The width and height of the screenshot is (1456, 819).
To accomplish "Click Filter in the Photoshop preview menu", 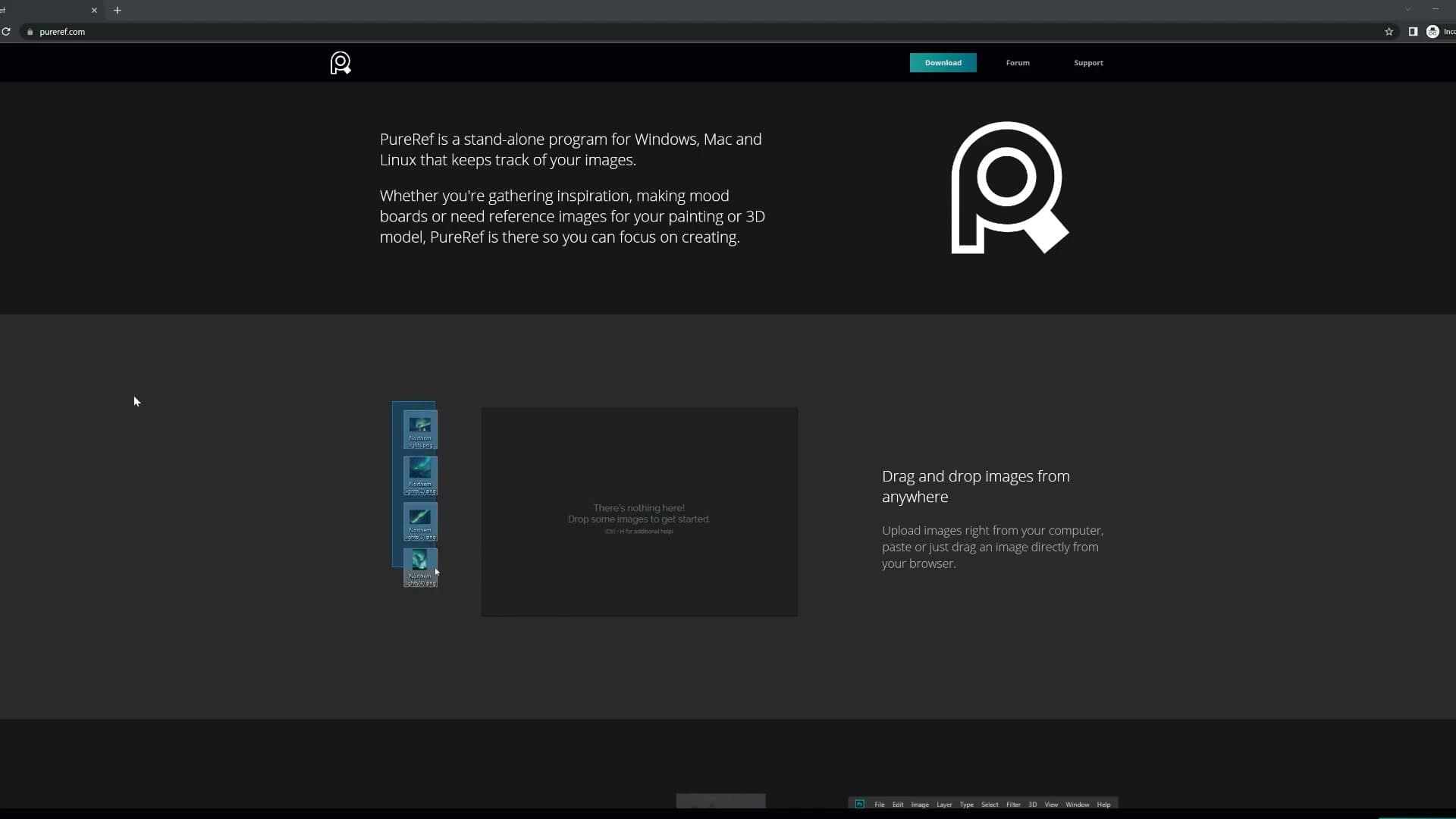I will click(1013, 805).
